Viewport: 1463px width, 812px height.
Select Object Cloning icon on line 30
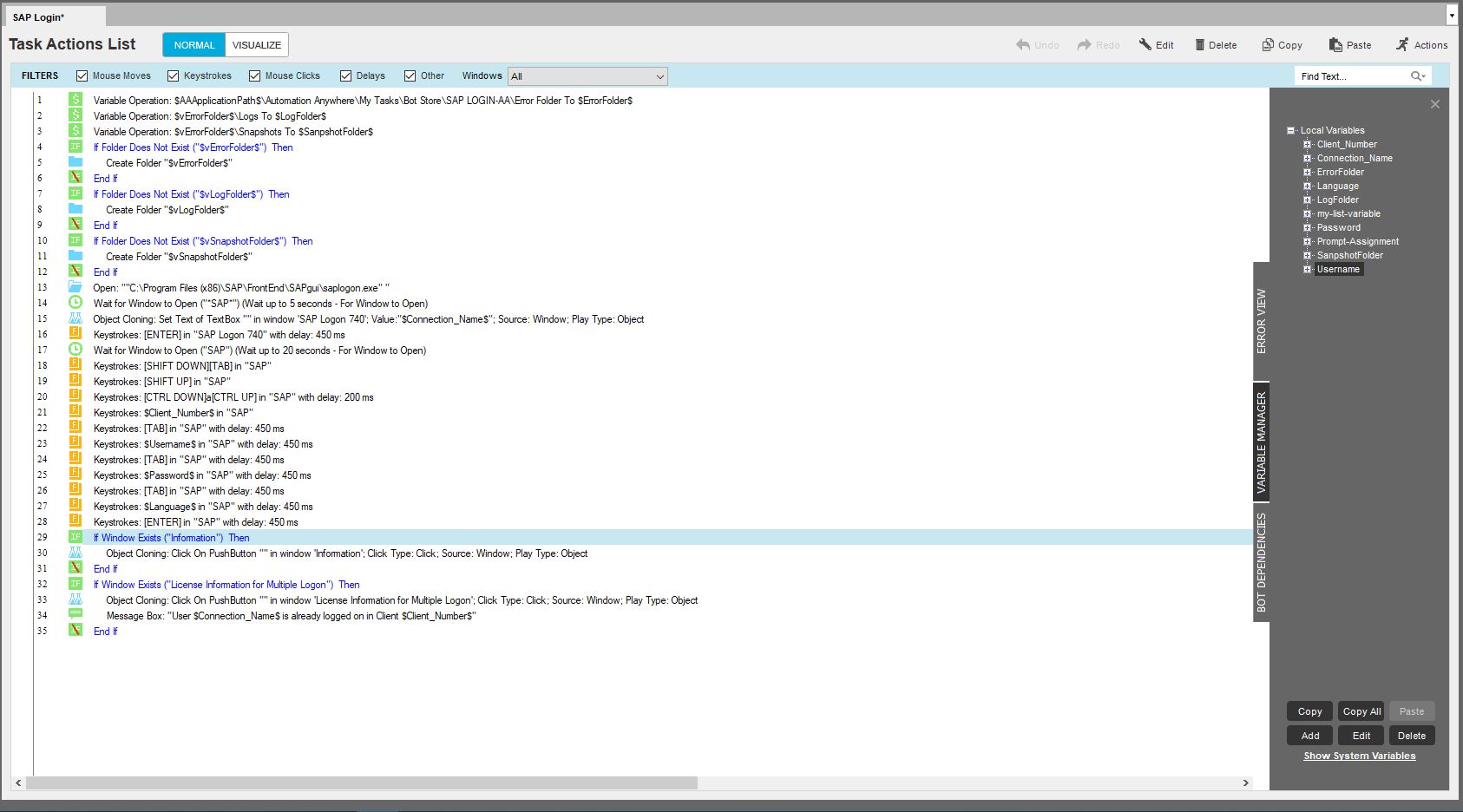coord(75,553)
